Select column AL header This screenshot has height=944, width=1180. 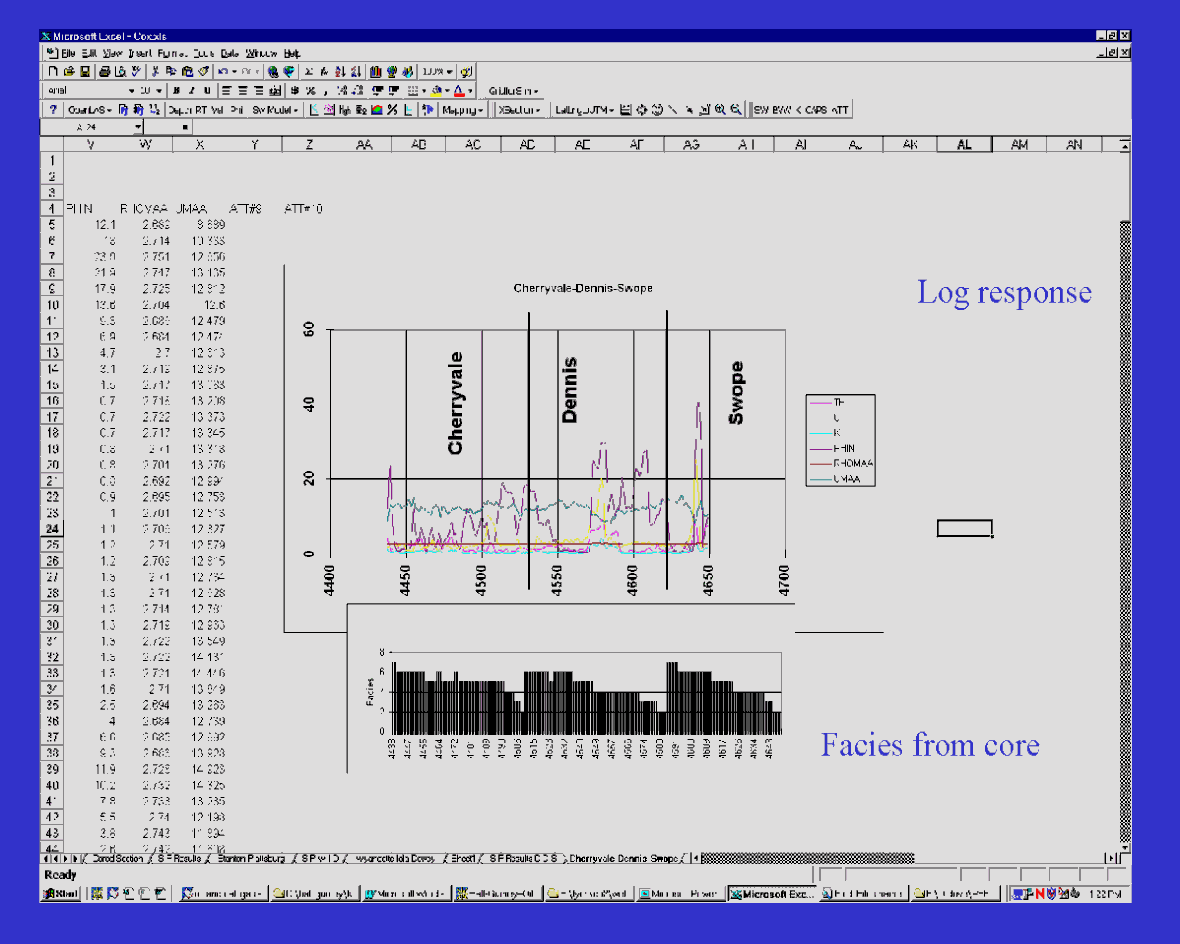pos(964,145)
